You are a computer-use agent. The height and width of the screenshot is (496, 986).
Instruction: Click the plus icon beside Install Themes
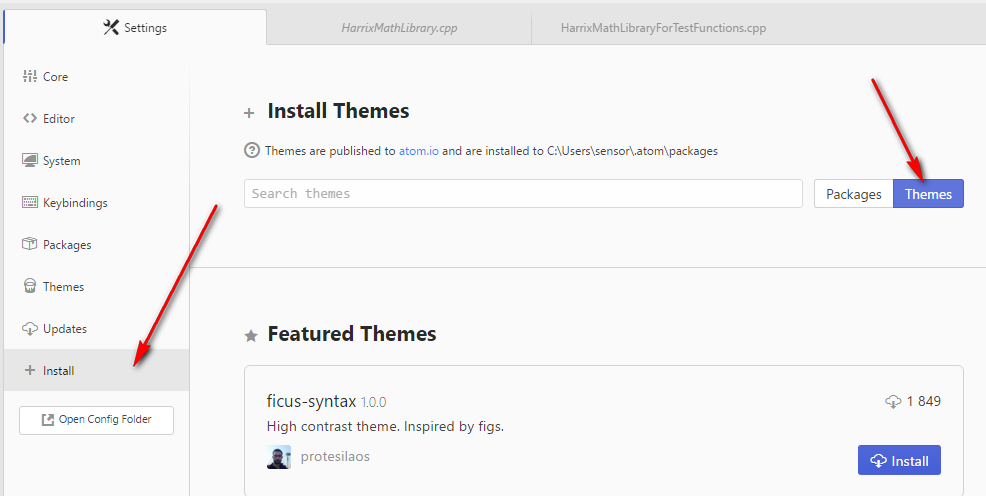coord(250,113)
